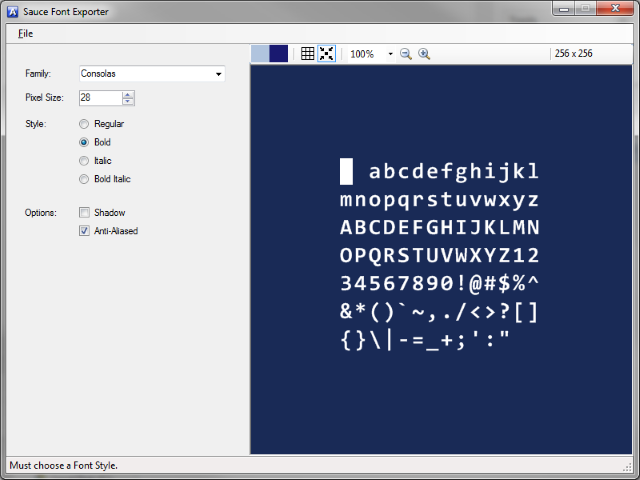Click inside the Pixel Size field
The width and height of the screenshot is (640, 480).
click(x=100, y=98)
